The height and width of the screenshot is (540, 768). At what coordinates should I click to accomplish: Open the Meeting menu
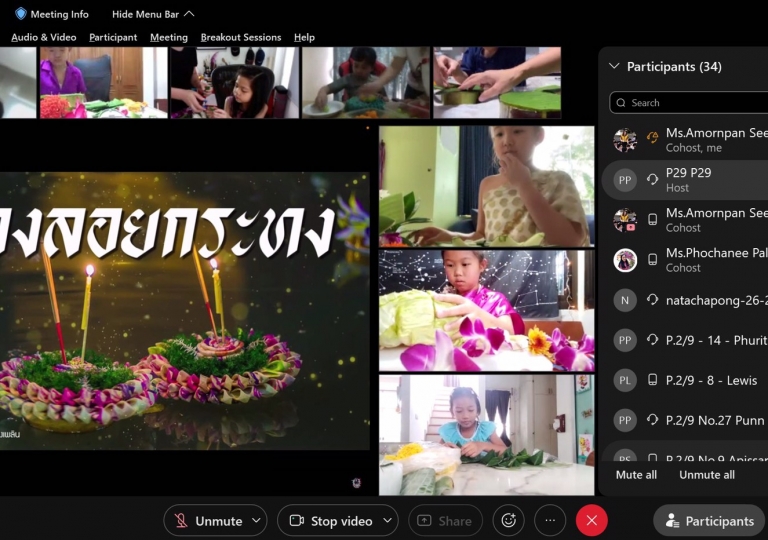[169, 37]
